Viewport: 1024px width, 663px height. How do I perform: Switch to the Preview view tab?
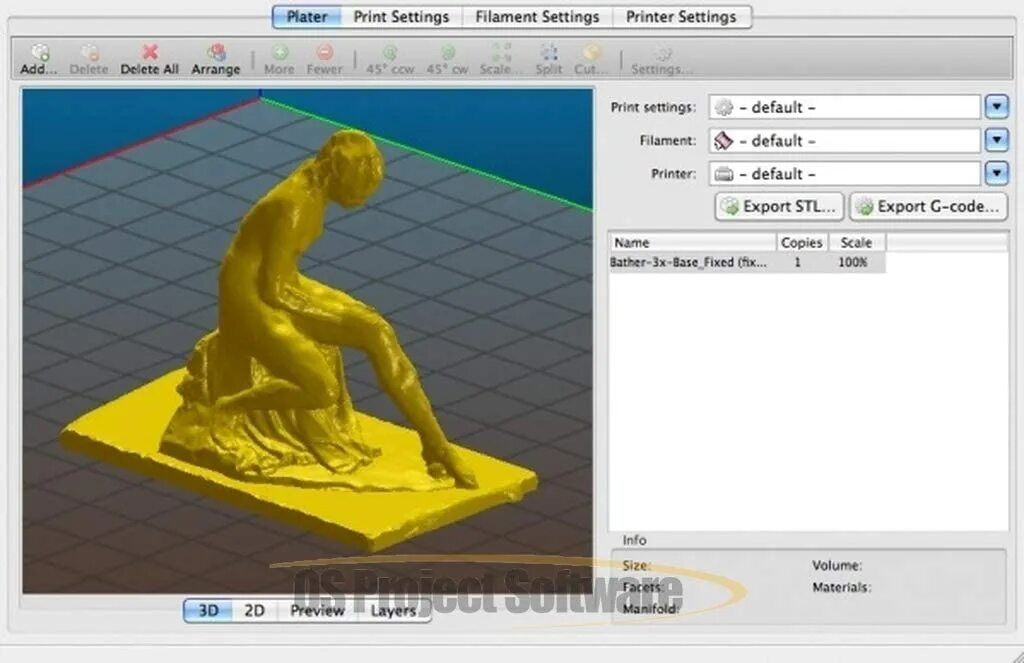317,611
